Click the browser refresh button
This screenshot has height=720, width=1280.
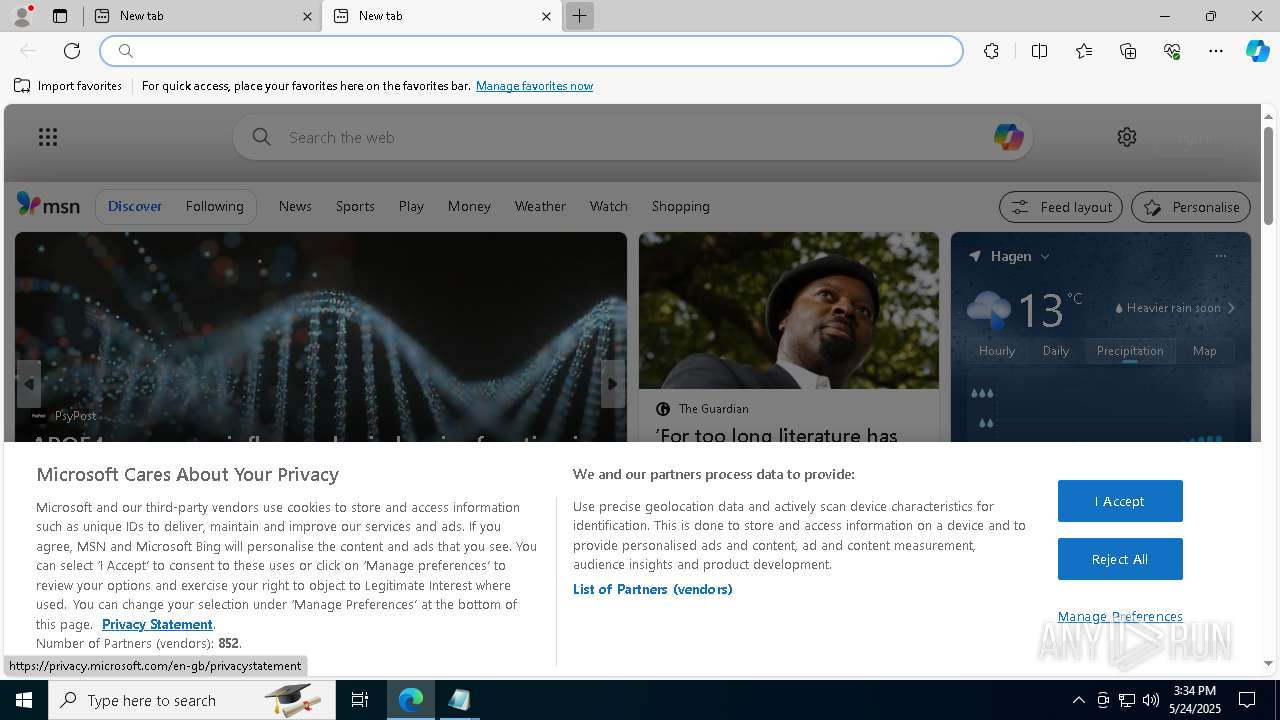(x=72, y=51)
